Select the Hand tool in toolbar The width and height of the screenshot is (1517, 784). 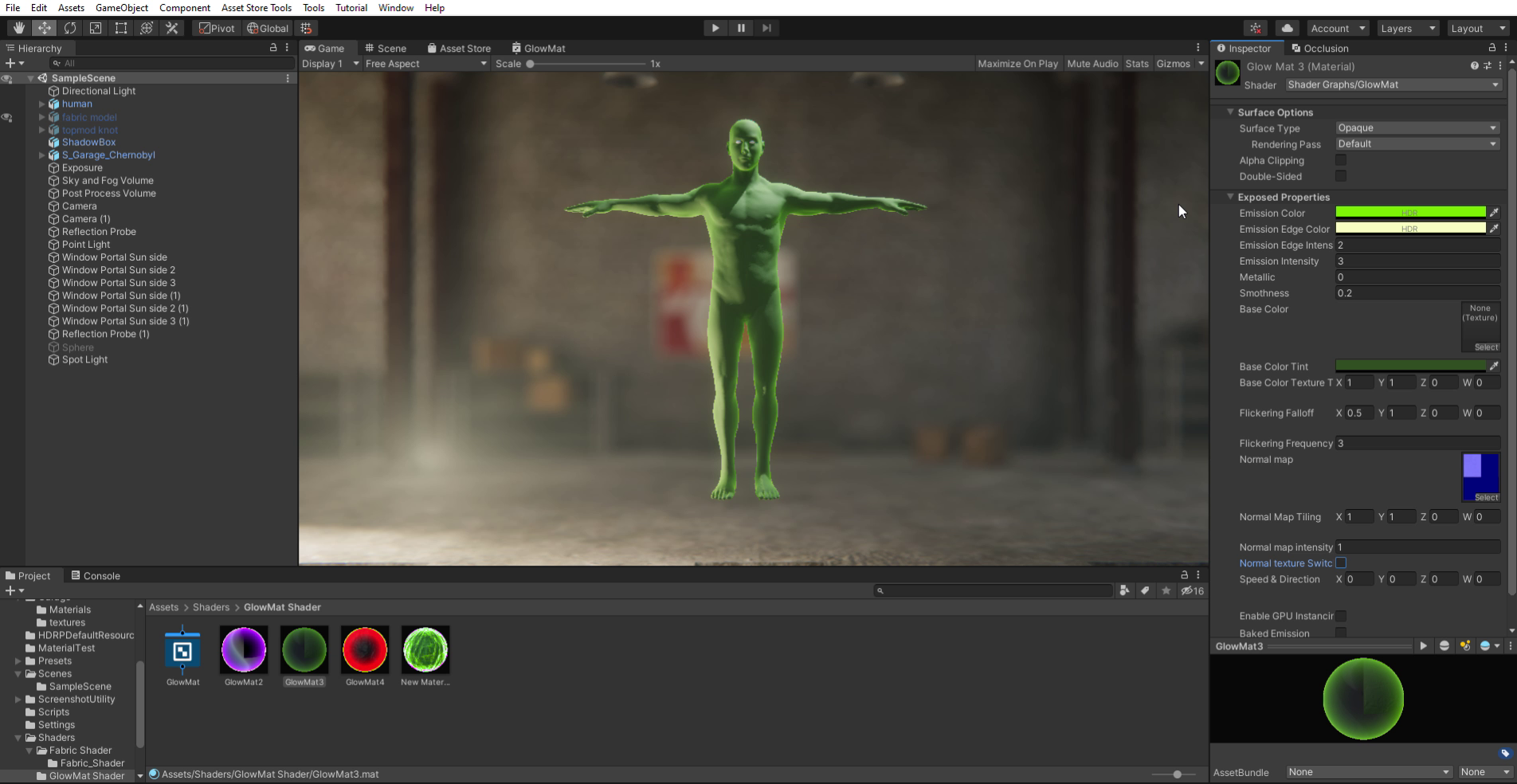18,28
